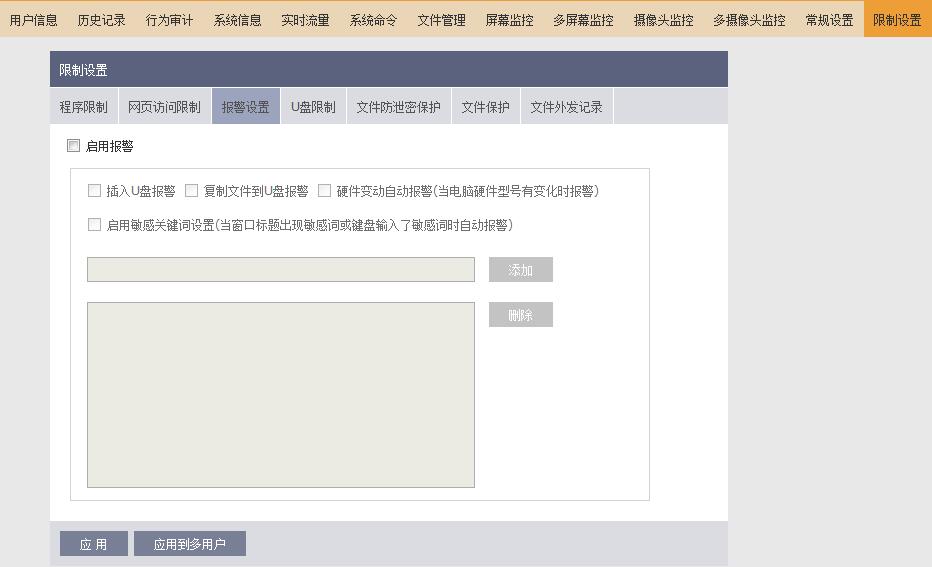Select 屏幕监控 from top navigation
The image size is (932, 567).
coord(509,20)
